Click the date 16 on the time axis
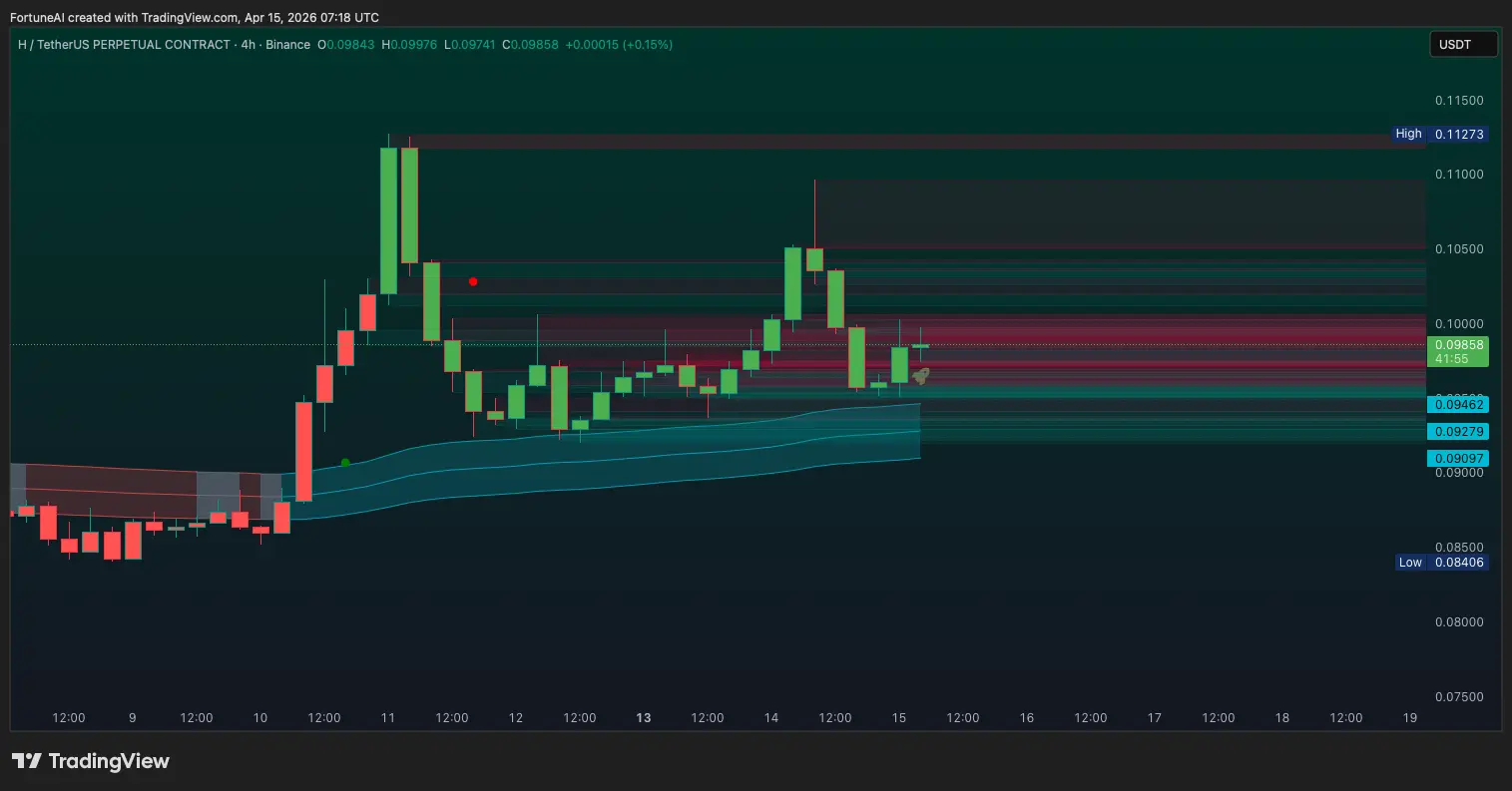Viewport: 1512px width, 791px height. point(1027,718)
